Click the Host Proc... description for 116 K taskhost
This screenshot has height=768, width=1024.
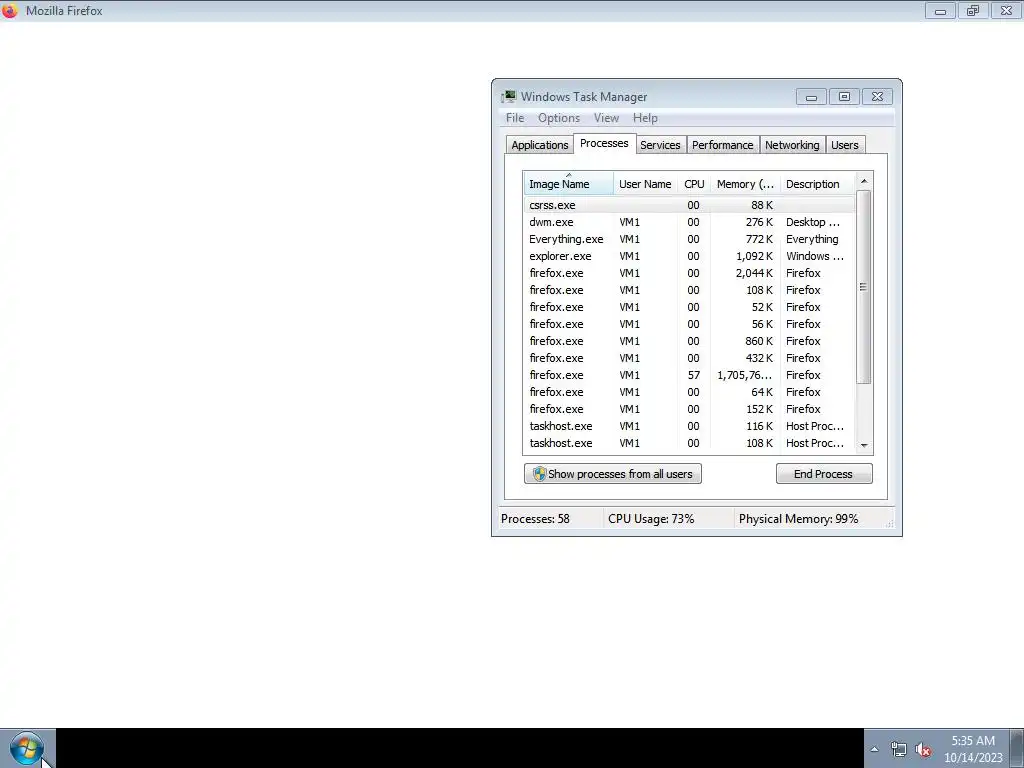tap(815, 426)
